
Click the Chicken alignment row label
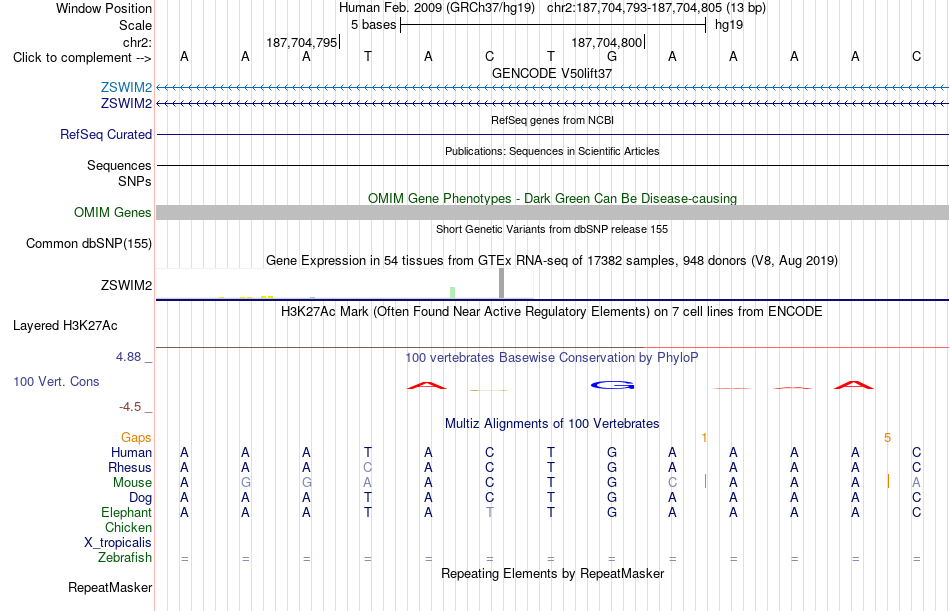click(x=128, y=527)
